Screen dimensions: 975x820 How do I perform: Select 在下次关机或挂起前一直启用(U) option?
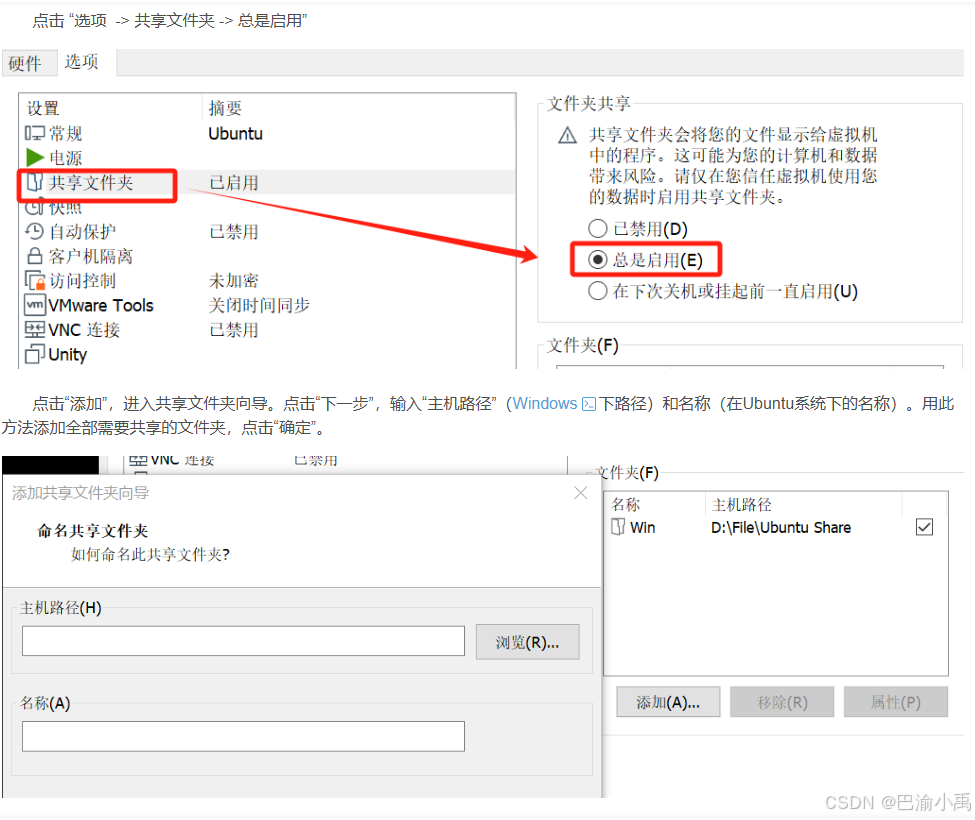[598, 290]
